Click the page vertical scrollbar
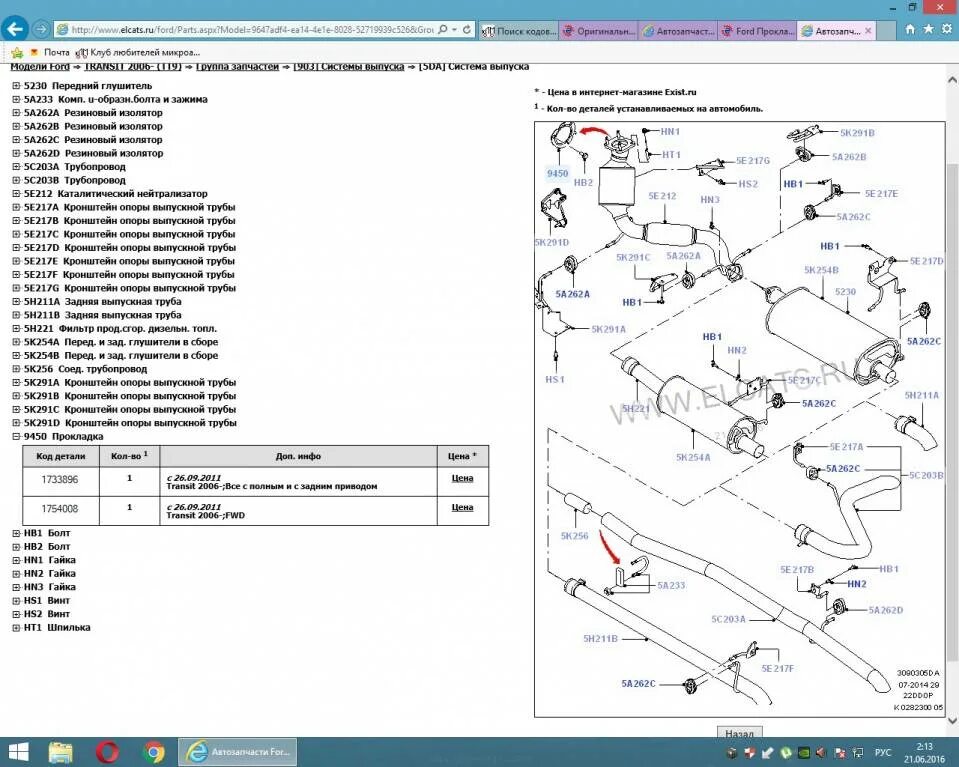This screenshot has width=959, height=767. pos(952,411)
